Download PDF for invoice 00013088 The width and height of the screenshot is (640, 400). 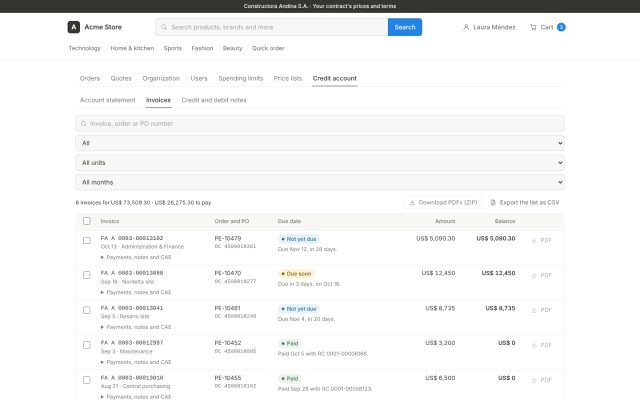click(x=542, y=275)
